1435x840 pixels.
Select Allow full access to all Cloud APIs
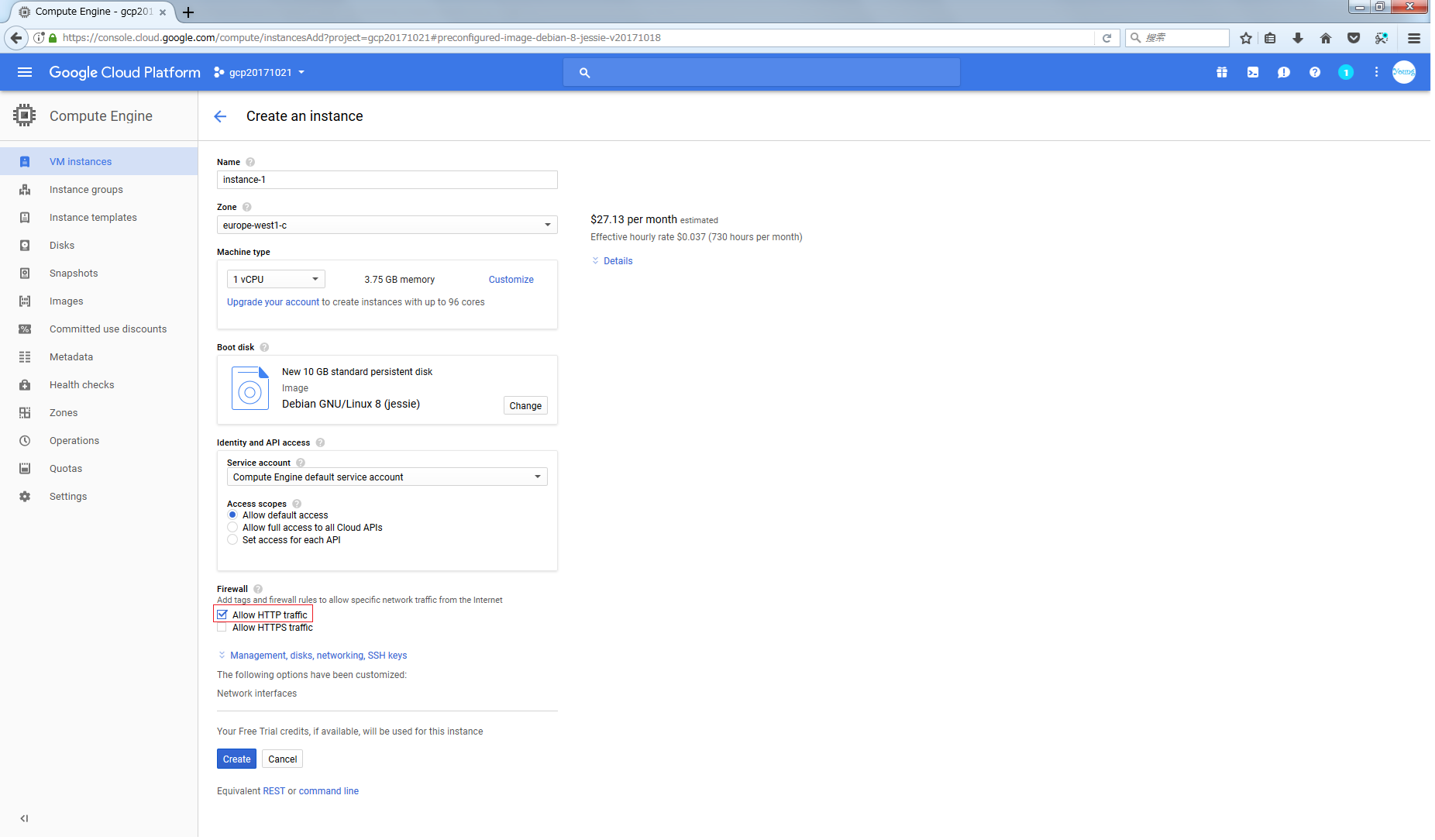[x=232, y=527]
